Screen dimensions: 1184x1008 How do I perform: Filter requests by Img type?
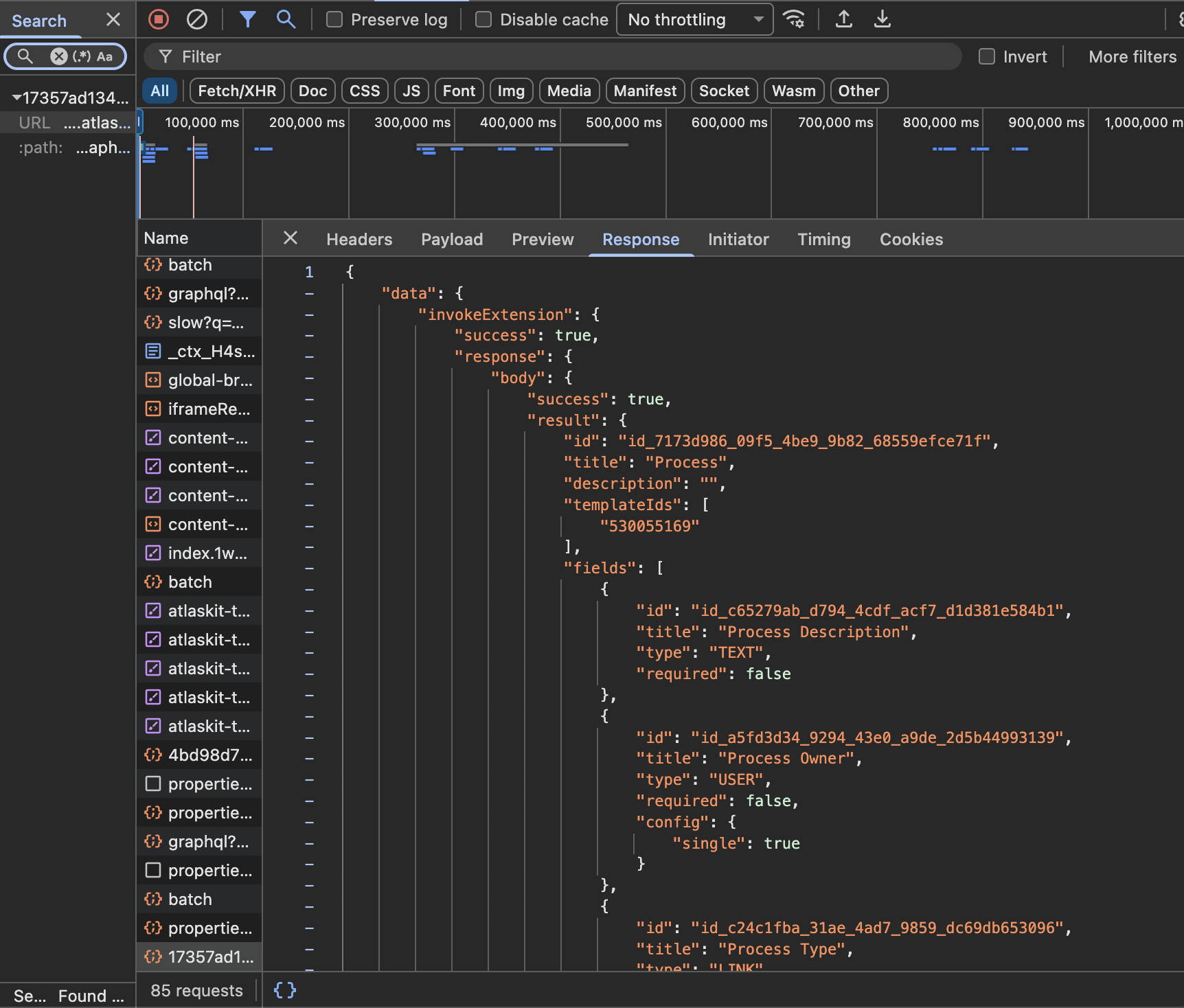pyautogui.click(x=511, y=91)
